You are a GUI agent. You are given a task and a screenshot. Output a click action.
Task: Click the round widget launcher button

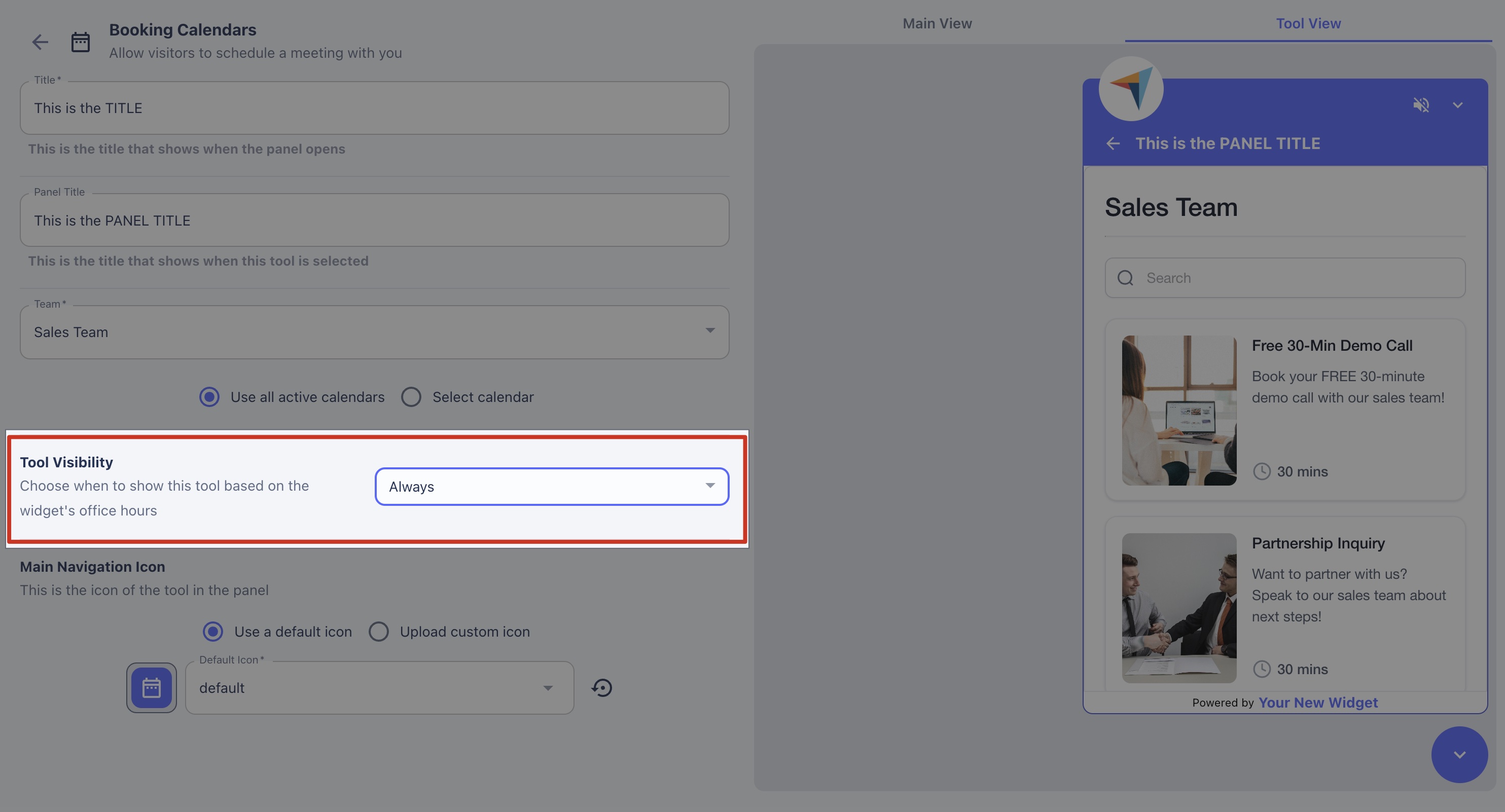pyautogui.click(x=1459, y=754)
